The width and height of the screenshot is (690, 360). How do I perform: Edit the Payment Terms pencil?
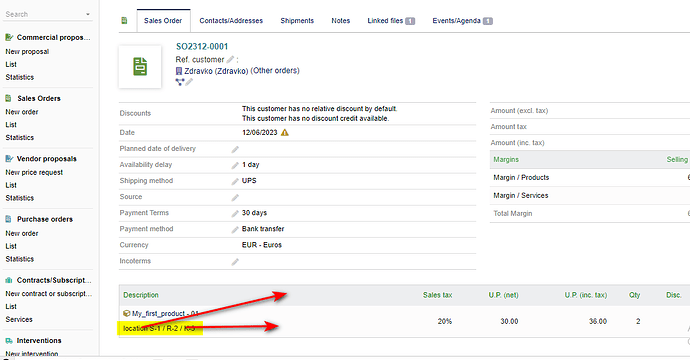click(235, 213)
